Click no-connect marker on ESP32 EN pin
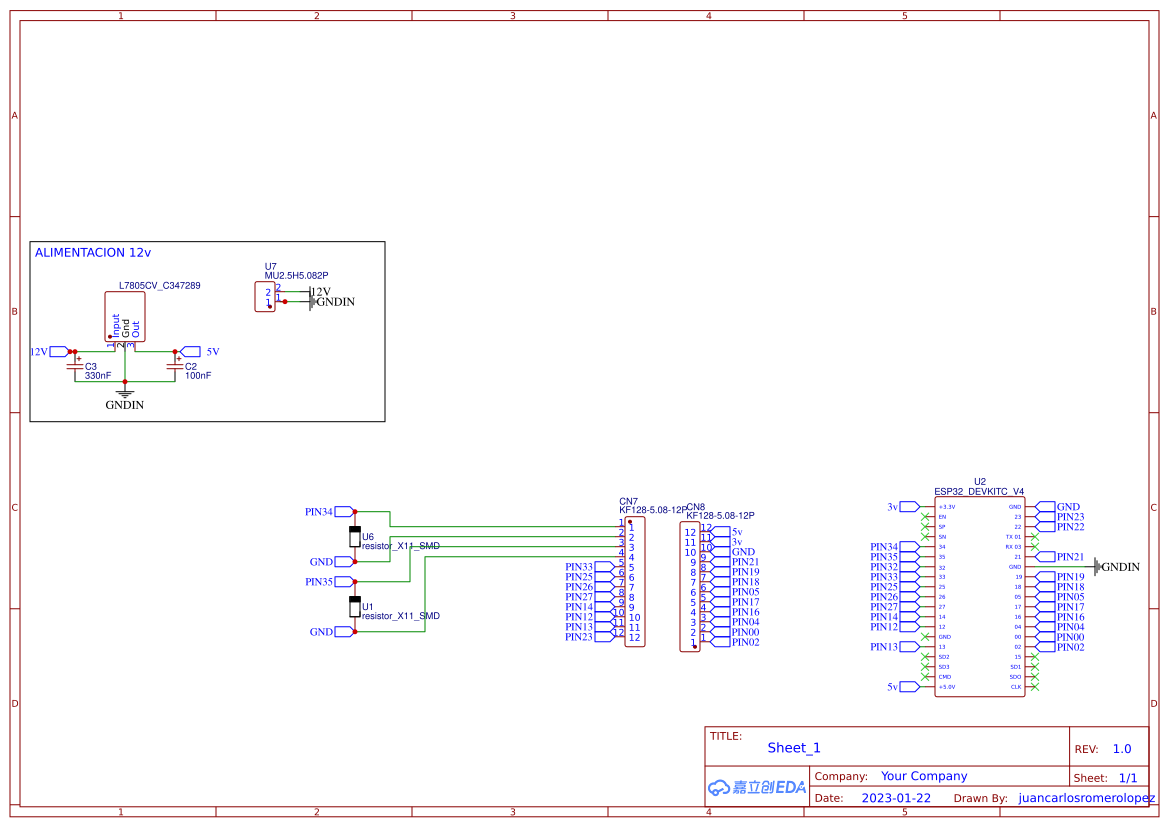The width and height of the screenshot is (1169, 827). pyautogui.click(x=925, y=517)
